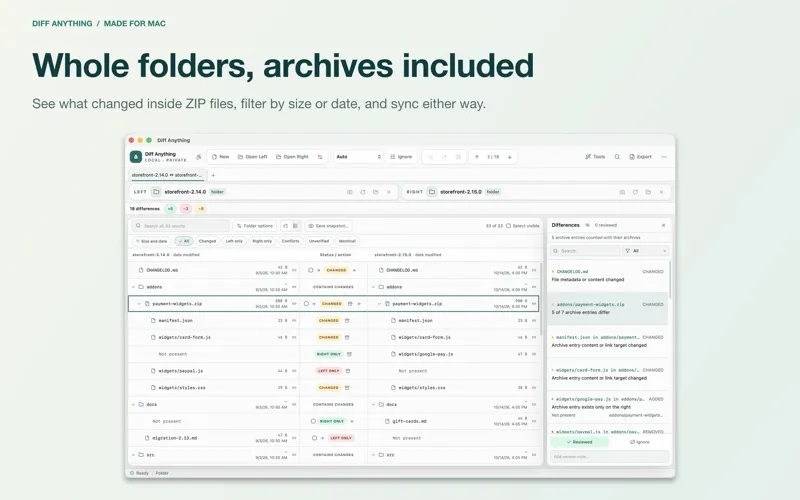The image size is (800, 500).
Task: Select the migration-2.13.md row radio circle
Action: (314, 438)
